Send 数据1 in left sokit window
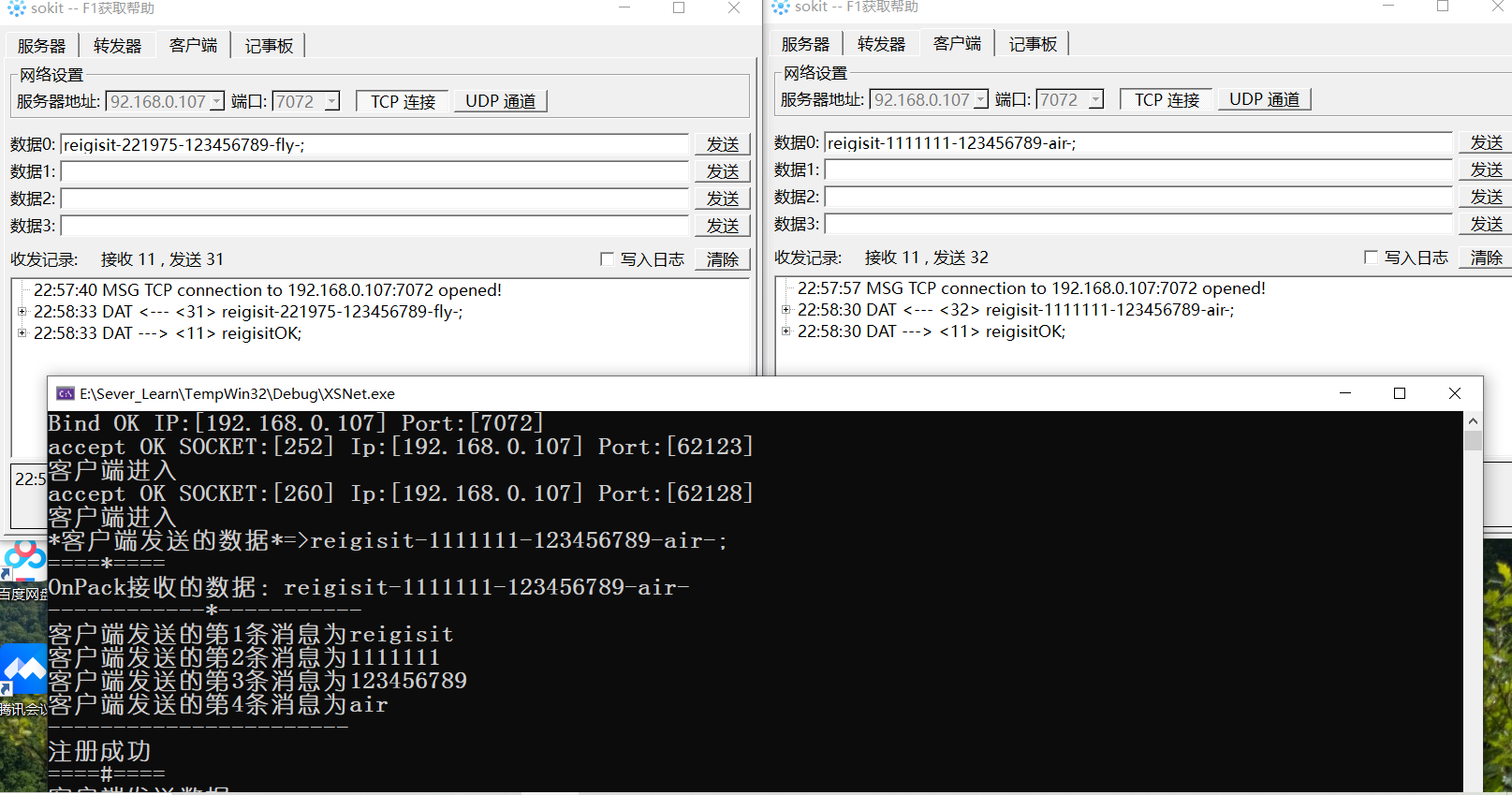This screenshot has width=1512, height=795. coord(723,171)
